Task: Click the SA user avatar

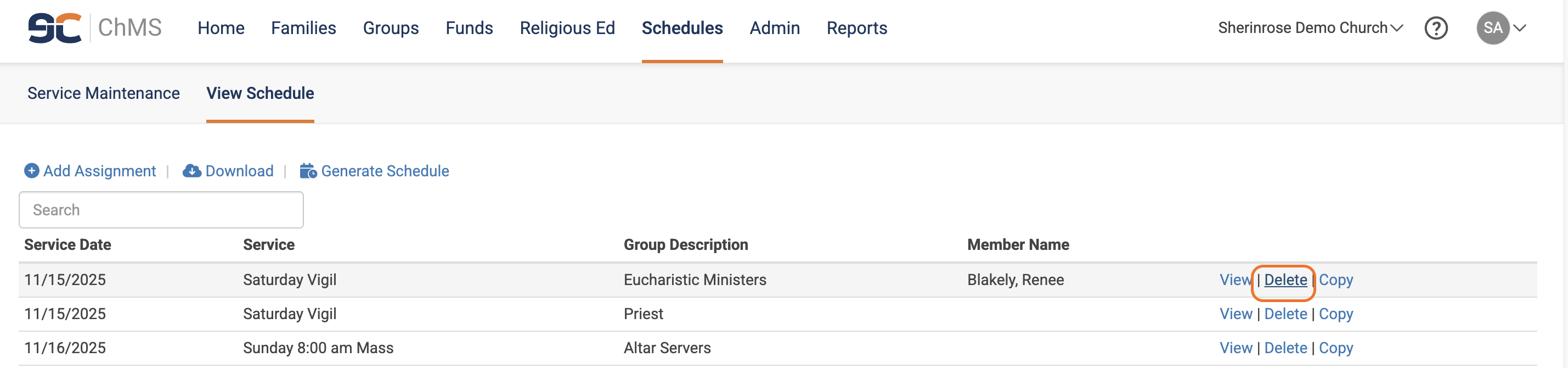Action: 1492,28
